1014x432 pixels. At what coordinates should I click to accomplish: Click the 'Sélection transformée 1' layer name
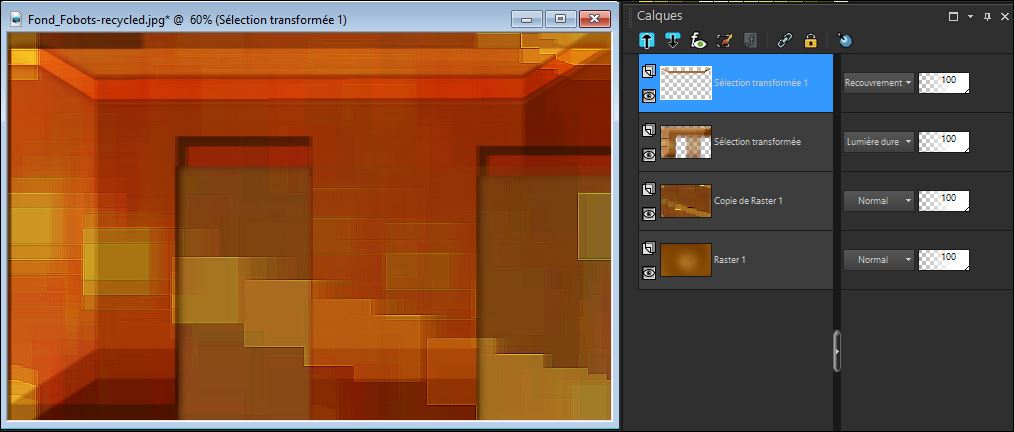click(x=760, y=83)
